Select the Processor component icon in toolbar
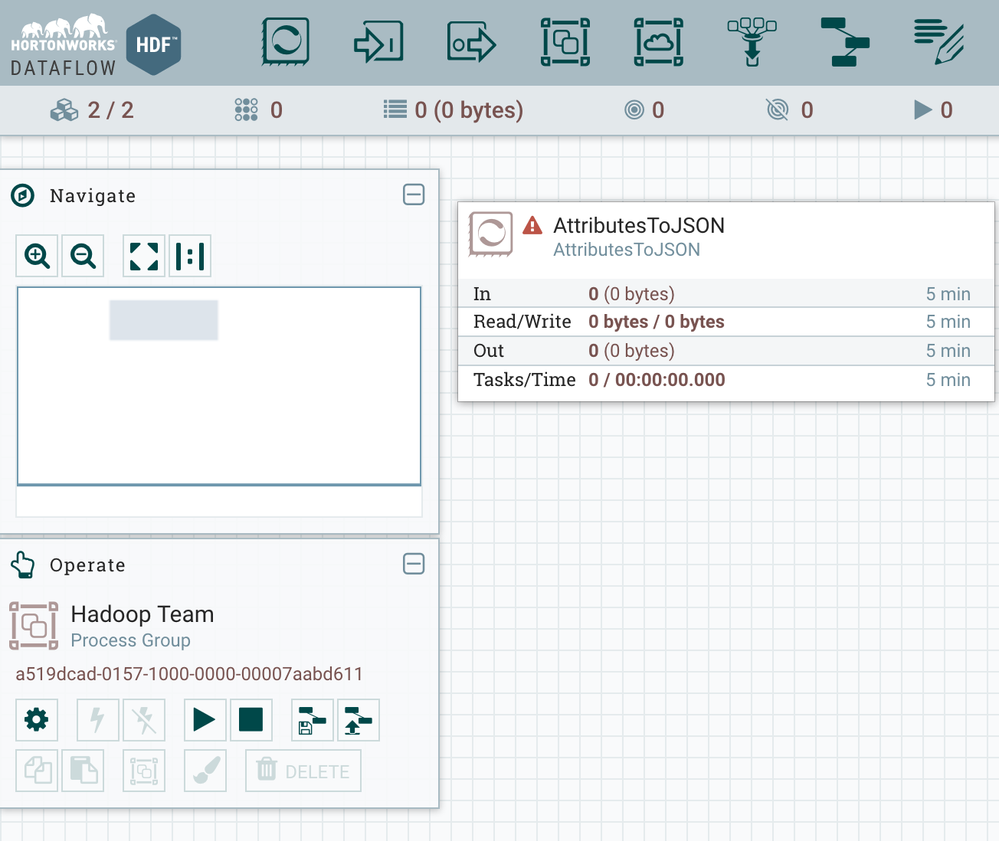Screen dimensions: 999x841 coord(285,42)
